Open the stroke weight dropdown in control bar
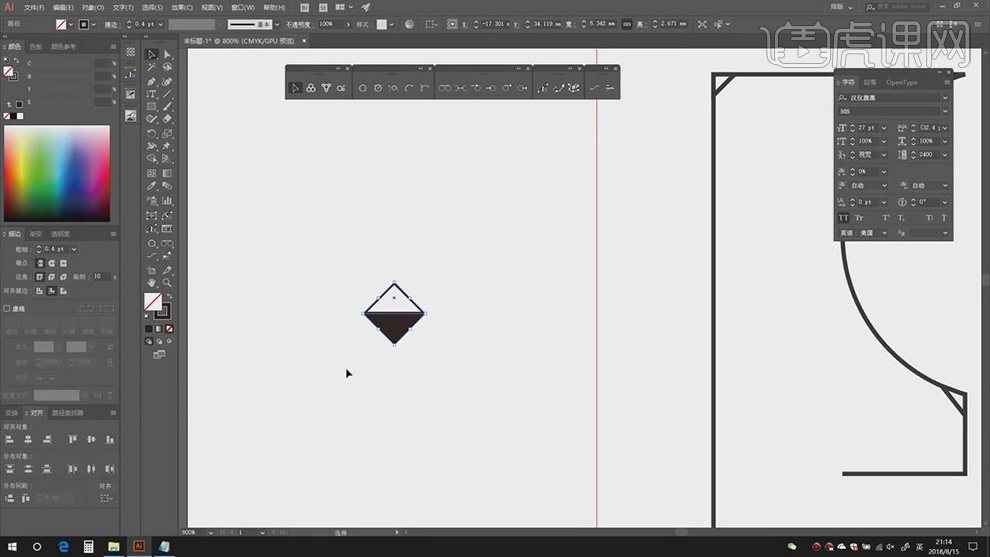Screen dimensions: 990x557 [161, 24]
